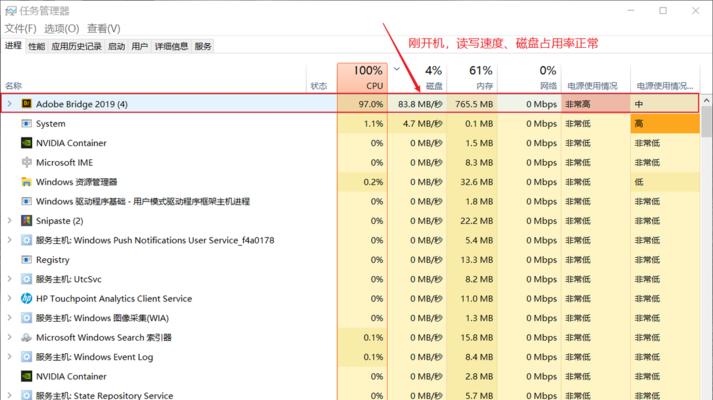The width and height of the screenshot is (713, 400).
Task: Click the Task Manager title bar icon
Action: (x=10, y=11)
